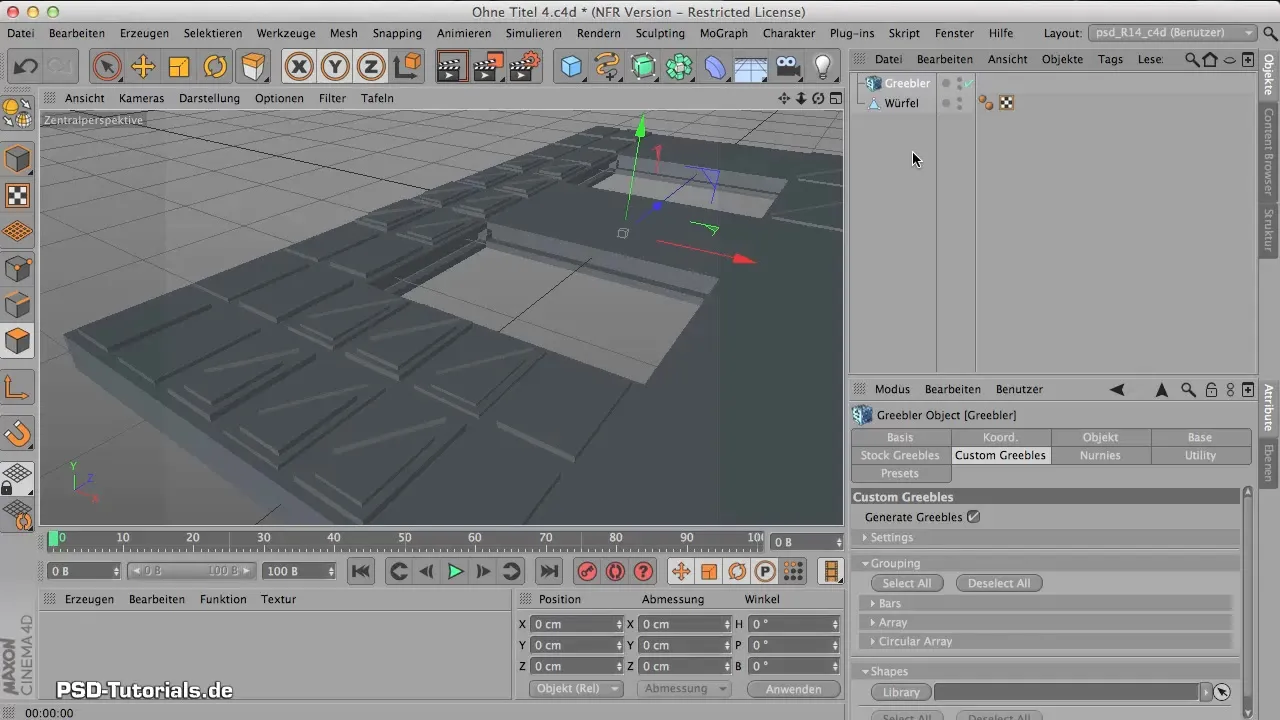The height and width of the screenshot is (720, 1280).
Task: Switch to Nurnies tab
Action: click(x=1100, y=455)
